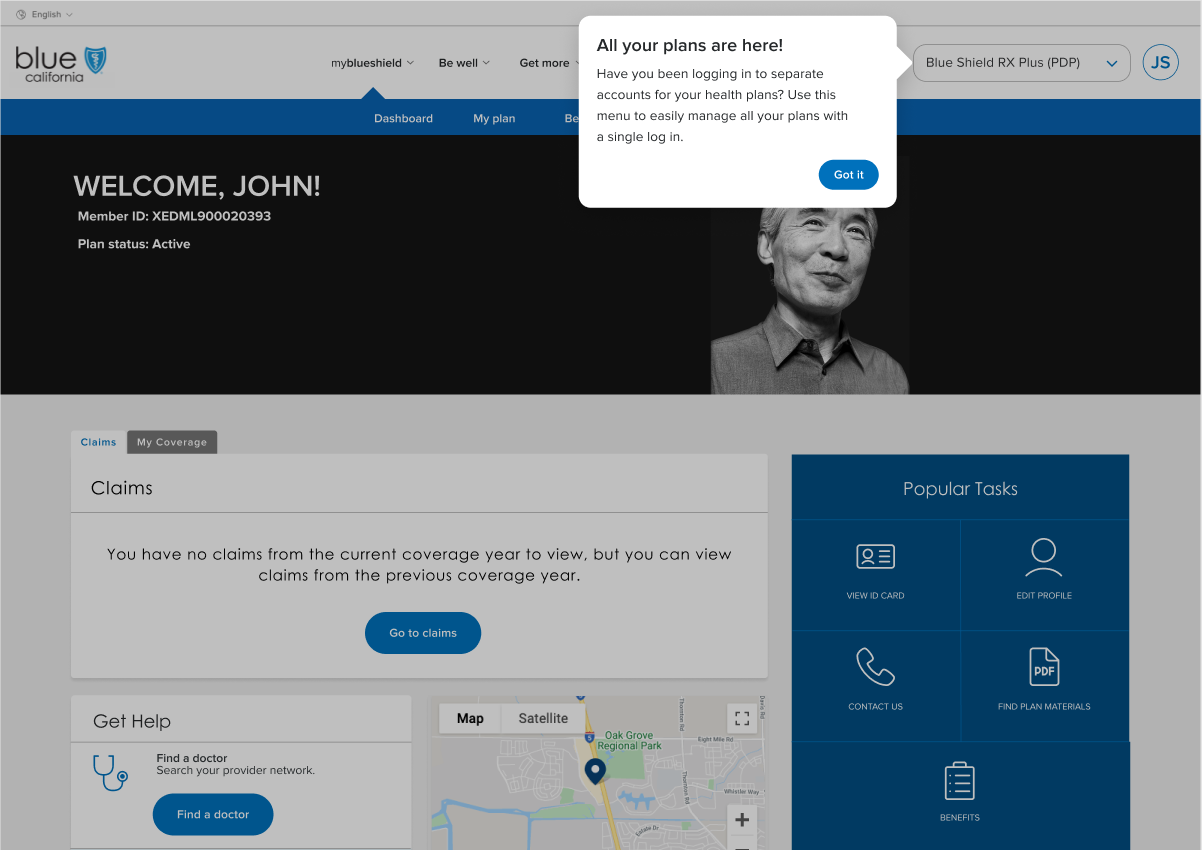The height and width of the screenshot is (850, 1202).
Task: Open the JS user avatar menu
Action: point(1160,63)
